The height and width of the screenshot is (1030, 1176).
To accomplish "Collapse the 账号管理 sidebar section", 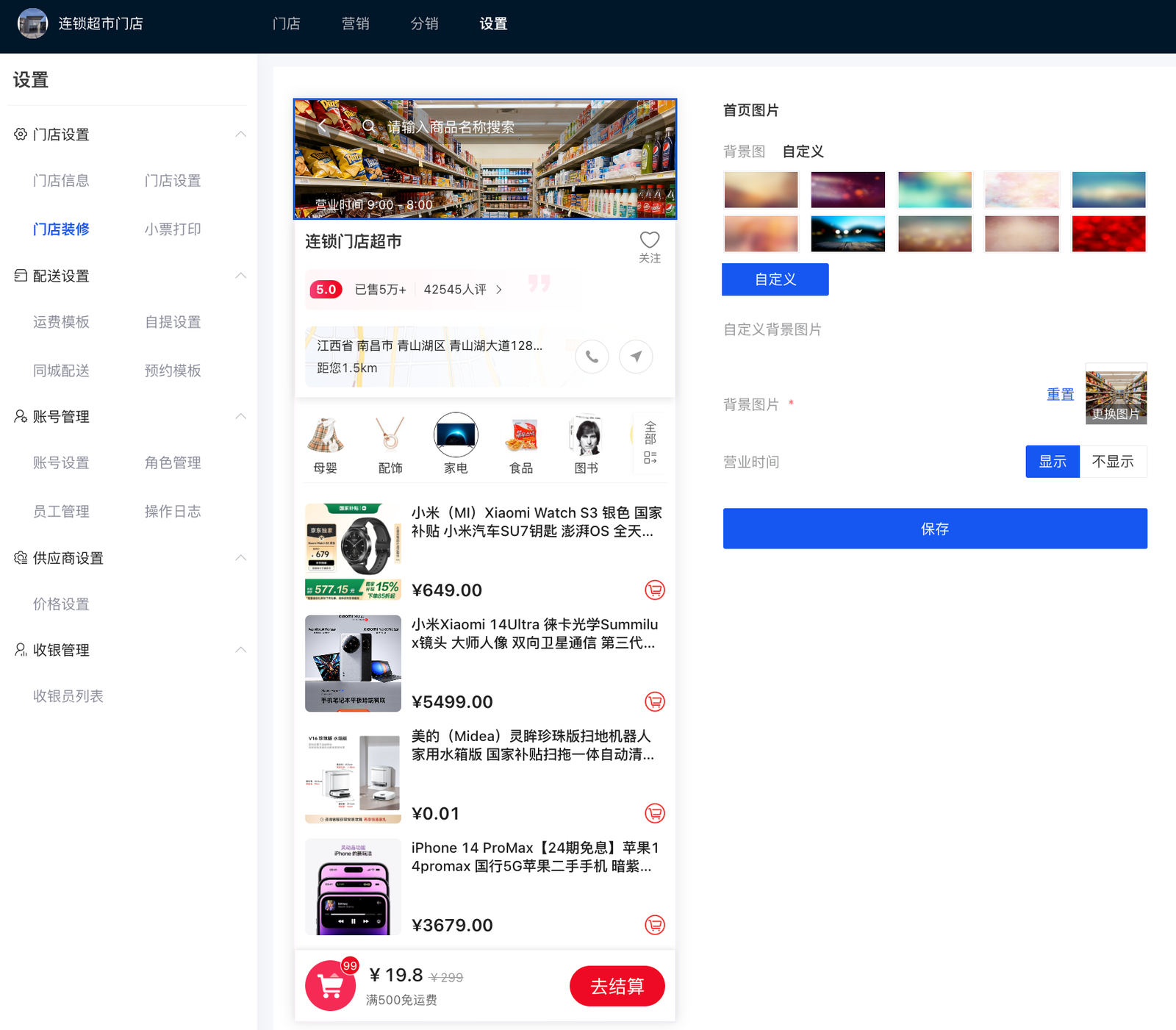I will (240, 417).
